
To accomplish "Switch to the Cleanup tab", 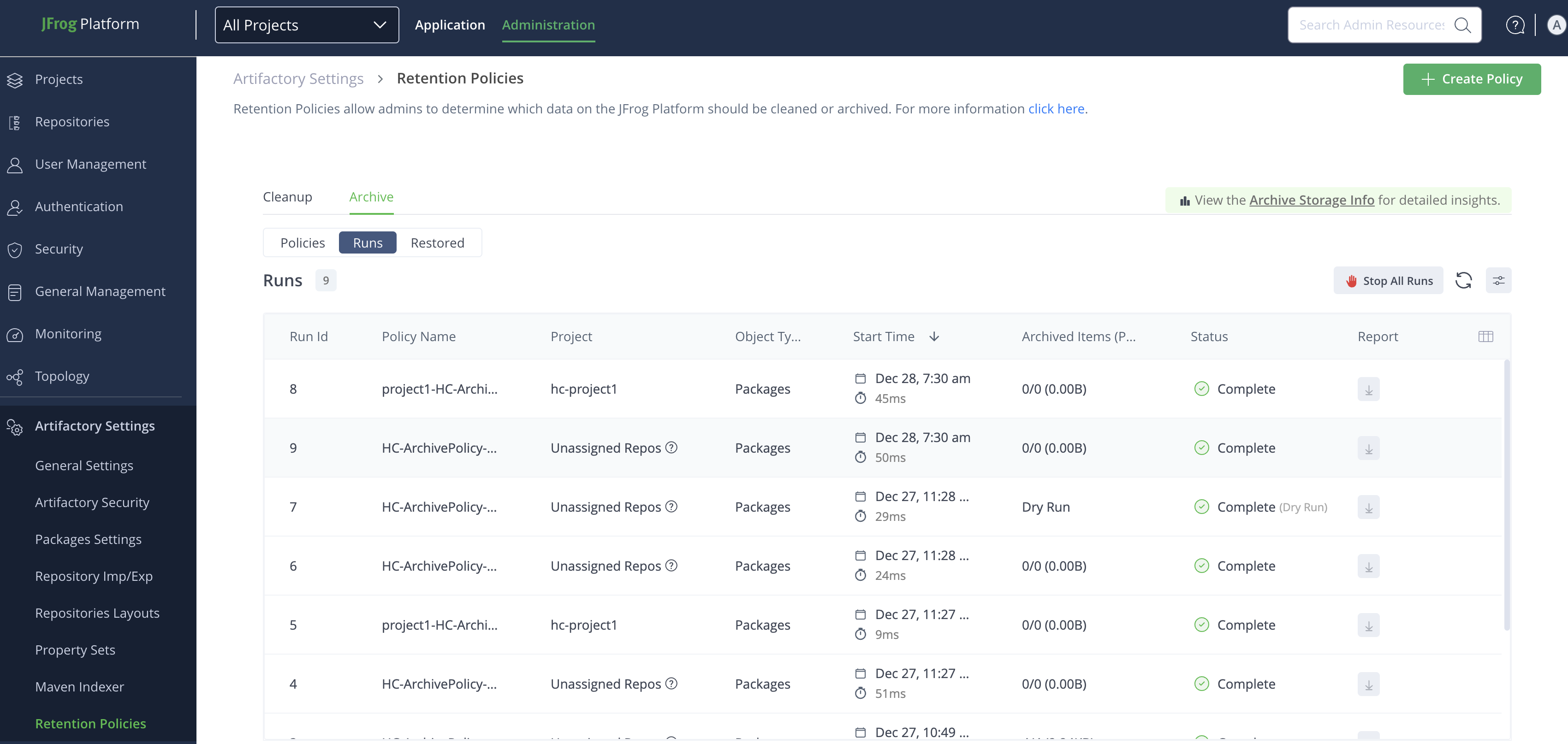I will coord(287,197).
